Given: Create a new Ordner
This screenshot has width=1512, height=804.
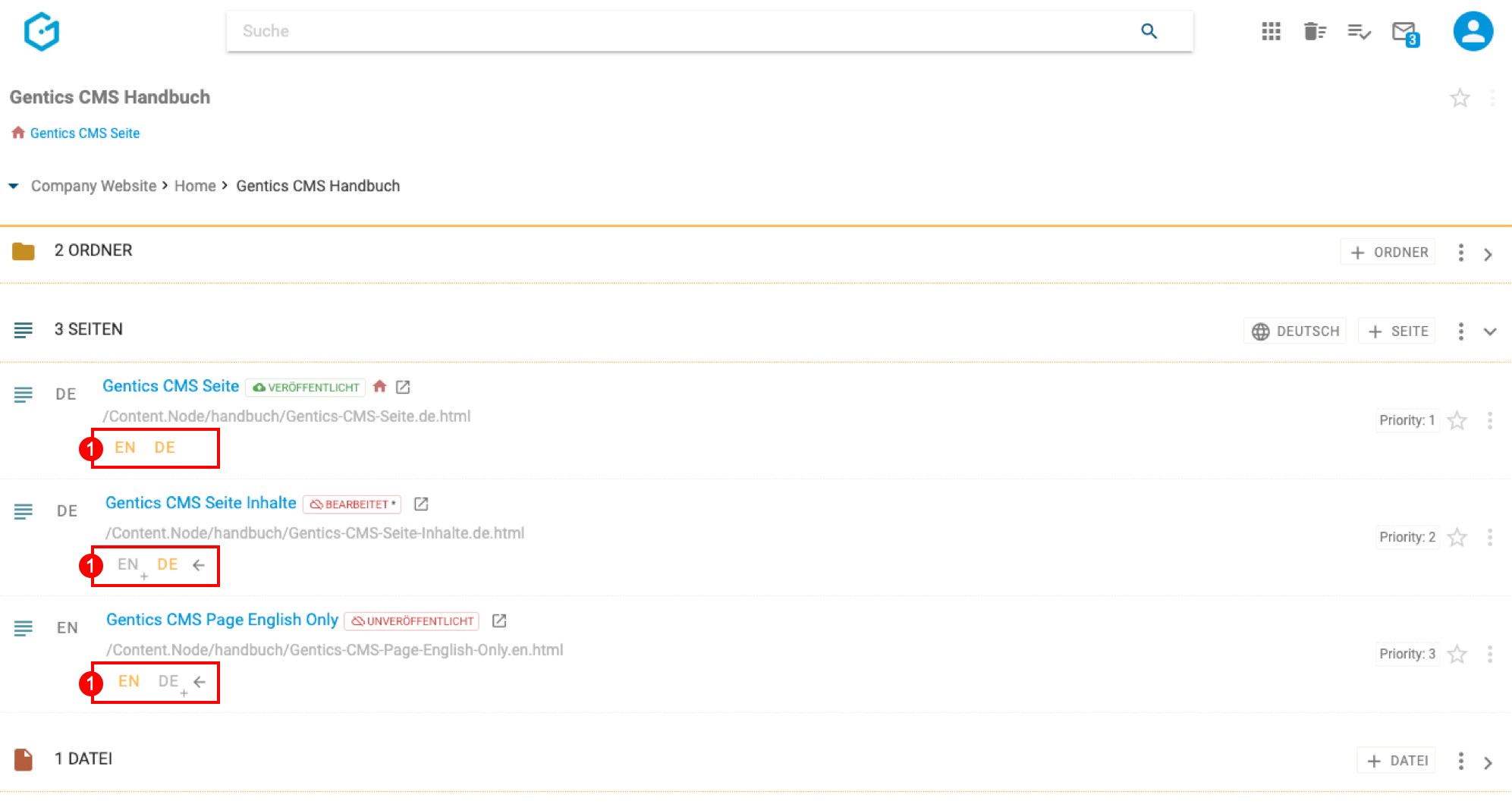Looking at the screenshot, I should pos(1388,253).
